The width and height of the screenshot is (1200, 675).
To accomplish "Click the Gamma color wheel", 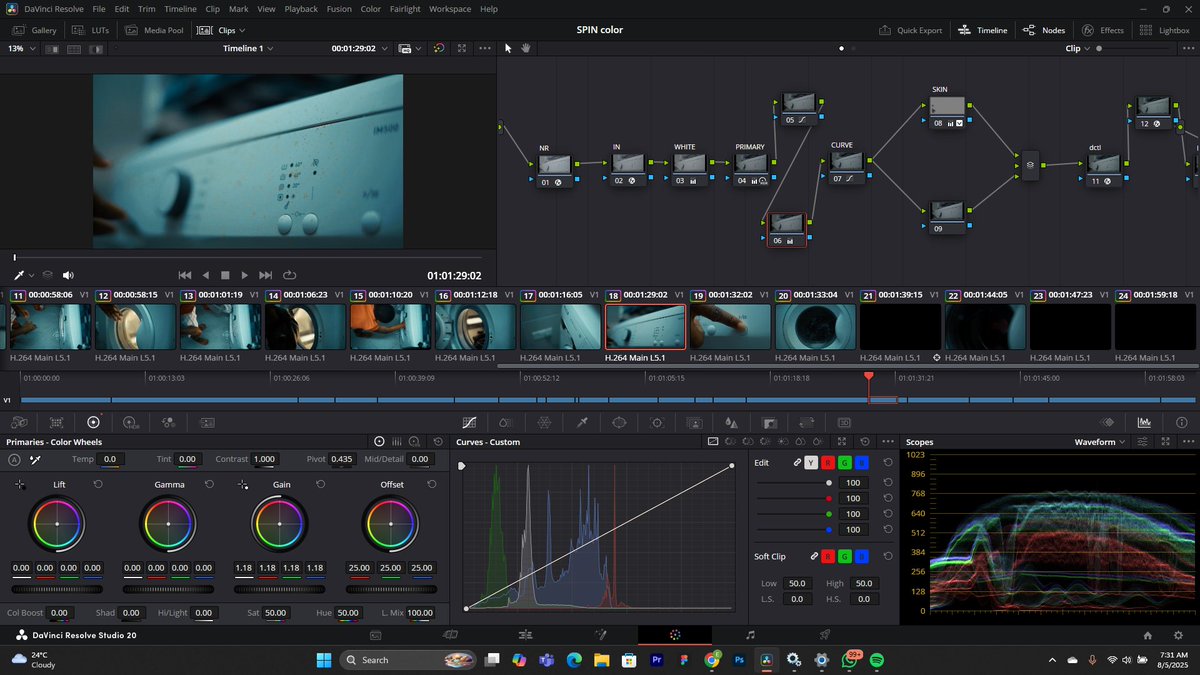I will 168,524.
